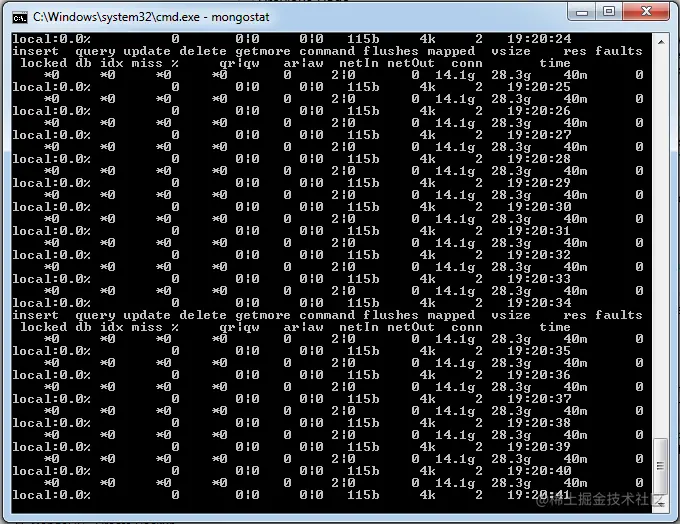Click '4k' netOut value on 19:20:29 row
Screen dimensions: 680x524
427,183
